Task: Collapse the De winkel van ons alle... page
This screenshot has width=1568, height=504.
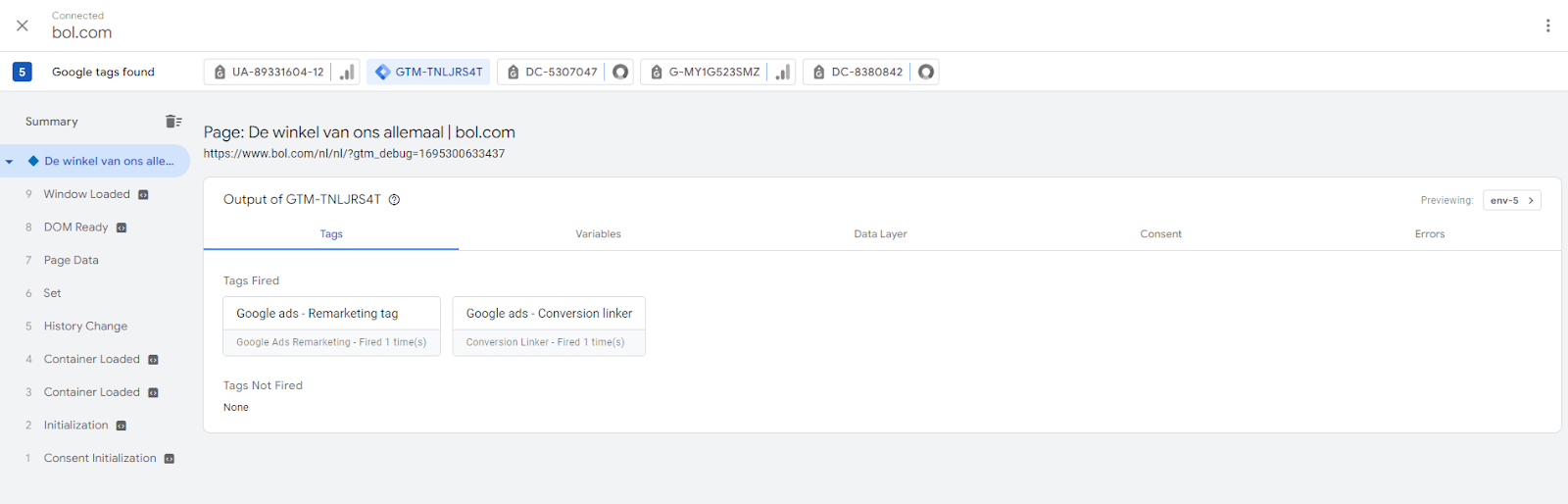Action: point(9,162)
